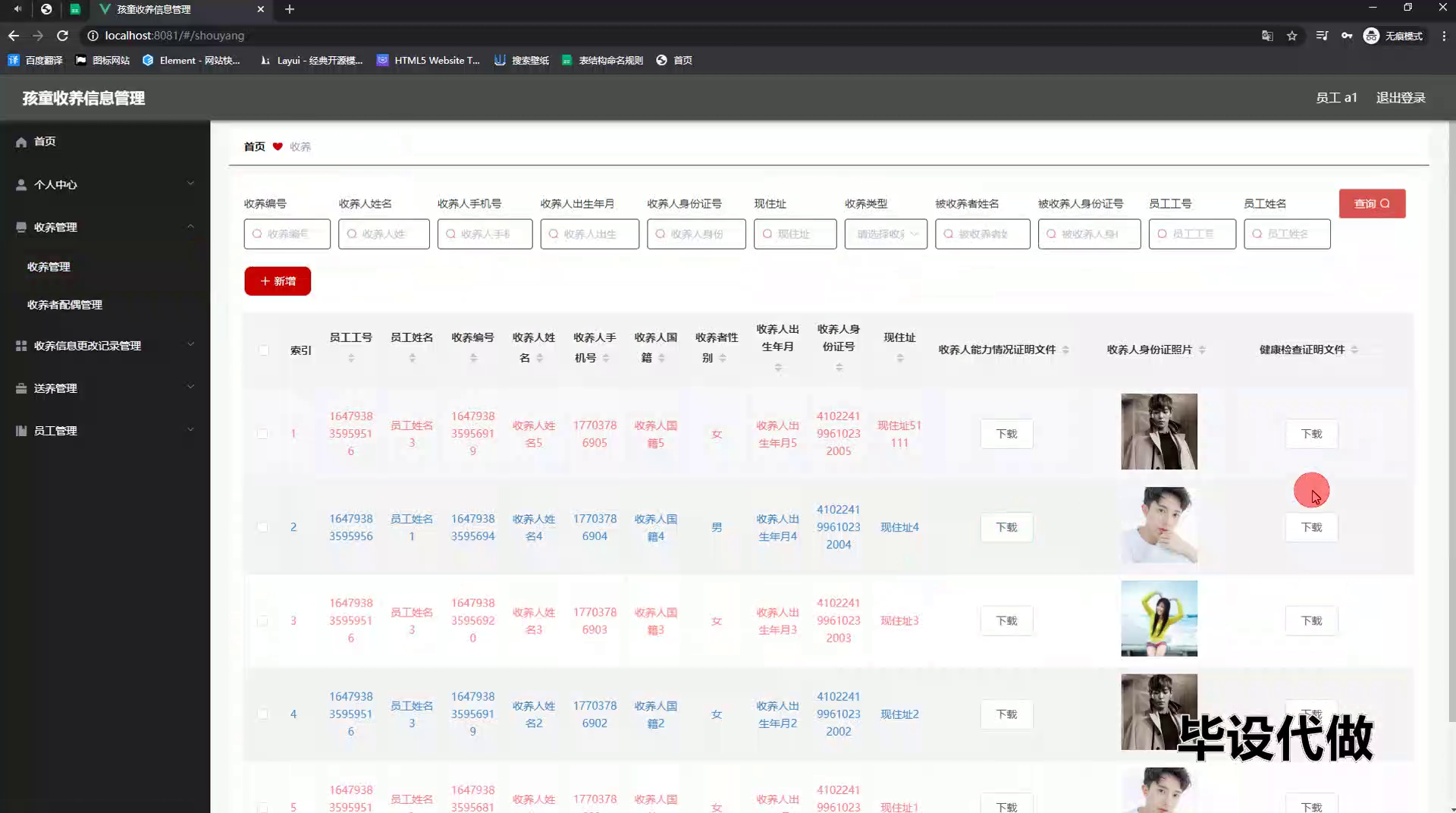1456x813 pixels.
Task: Open a new browser tab with the plus icon
Action: coord(290,9)
